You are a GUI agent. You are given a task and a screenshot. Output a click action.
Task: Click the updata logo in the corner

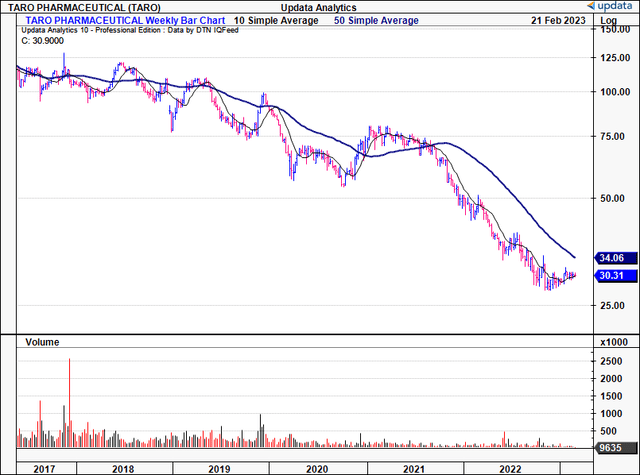tap(612, 6)
